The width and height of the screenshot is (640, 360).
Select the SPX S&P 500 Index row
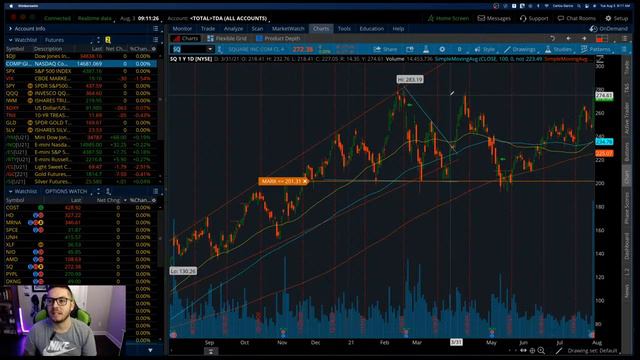(81, 71)
